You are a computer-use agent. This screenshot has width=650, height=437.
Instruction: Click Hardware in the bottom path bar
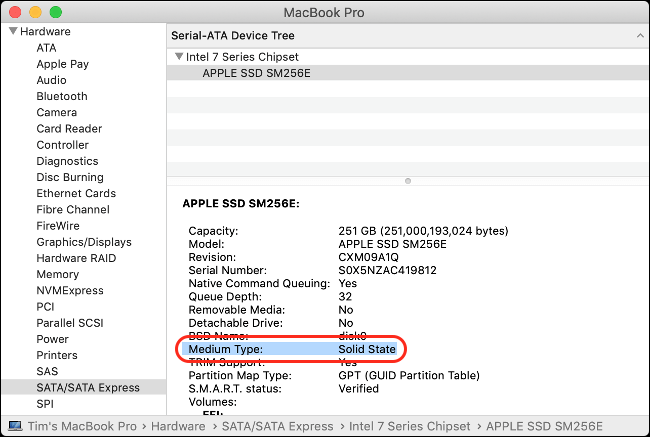coord(178,426)
